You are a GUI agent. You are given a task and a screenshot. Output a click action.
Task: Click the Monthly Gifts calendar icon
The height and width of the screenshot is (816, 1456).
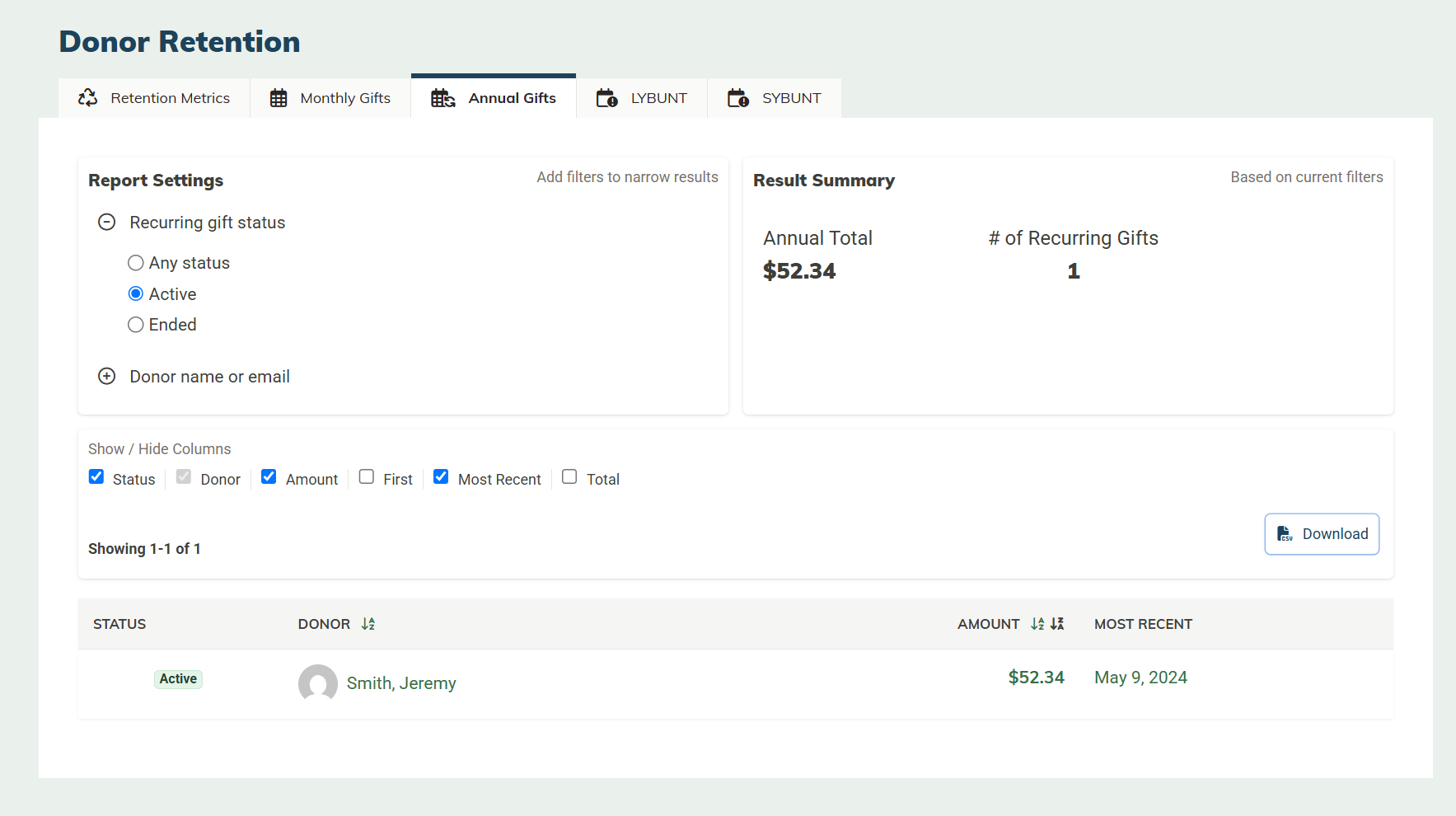[x=279, y=98]
